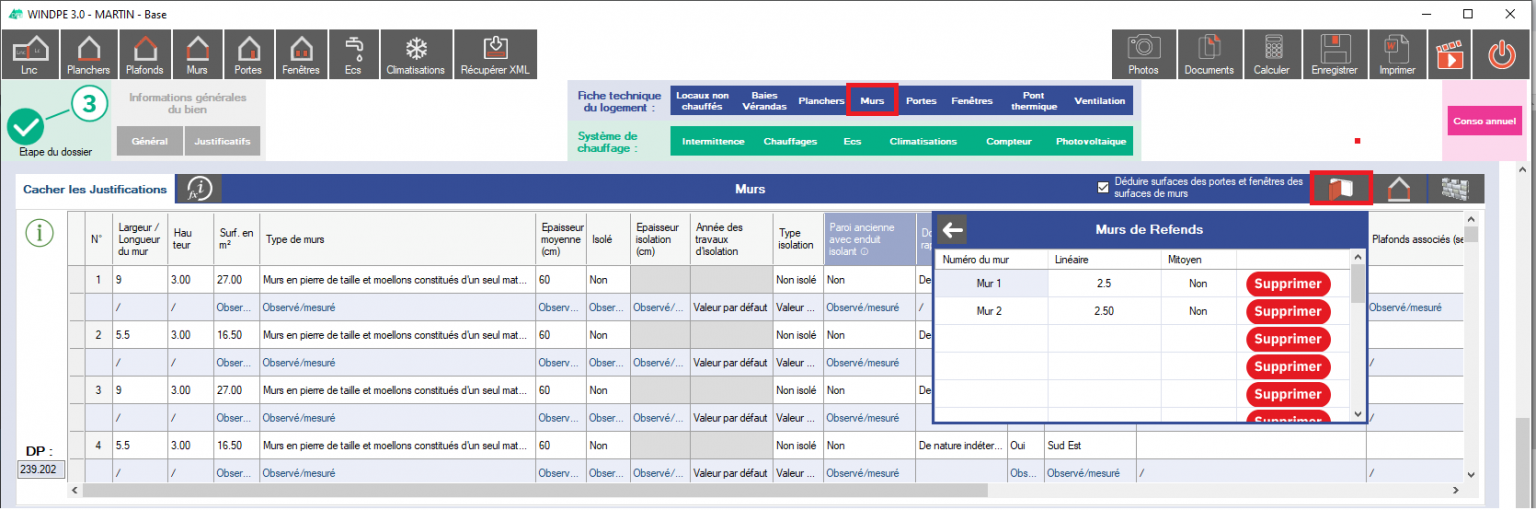Click back arrow in Murs de Refends
The image size is (1536, 510).
pos(953,230)
